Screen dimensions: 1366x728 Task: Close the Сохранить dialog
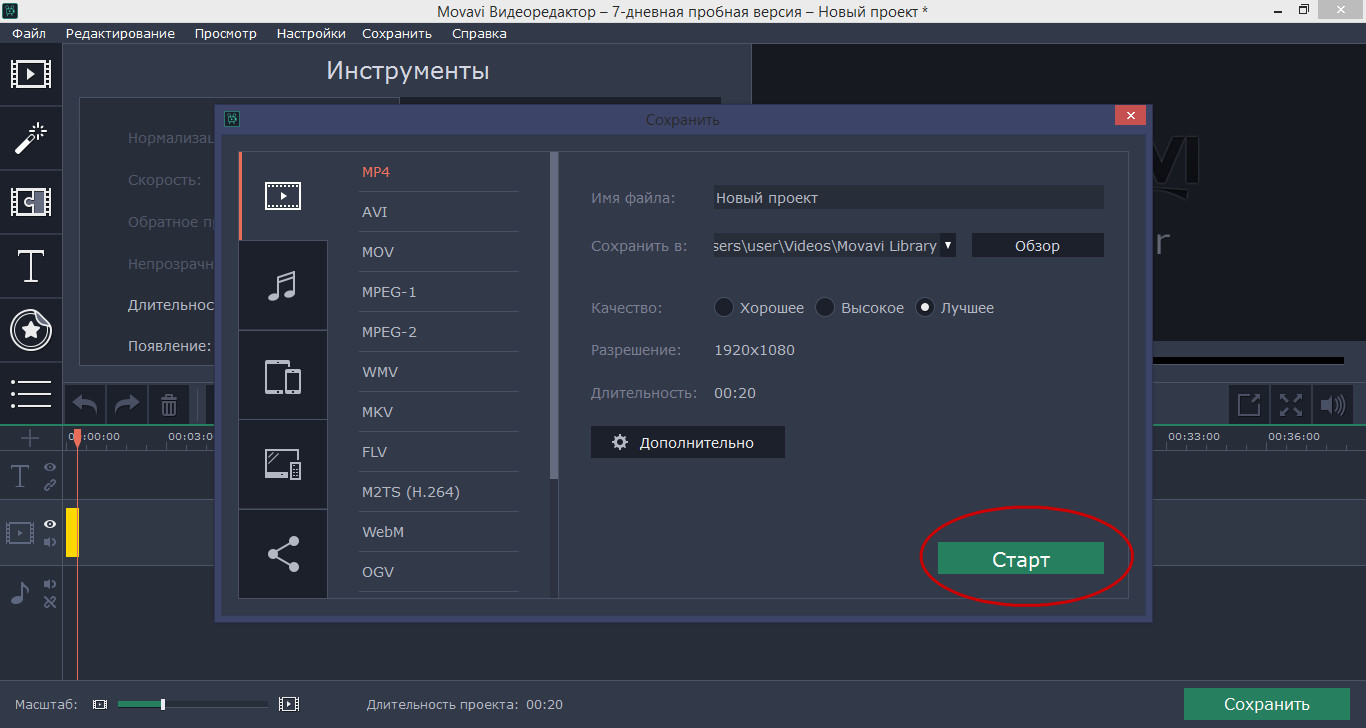[1130, 116]
